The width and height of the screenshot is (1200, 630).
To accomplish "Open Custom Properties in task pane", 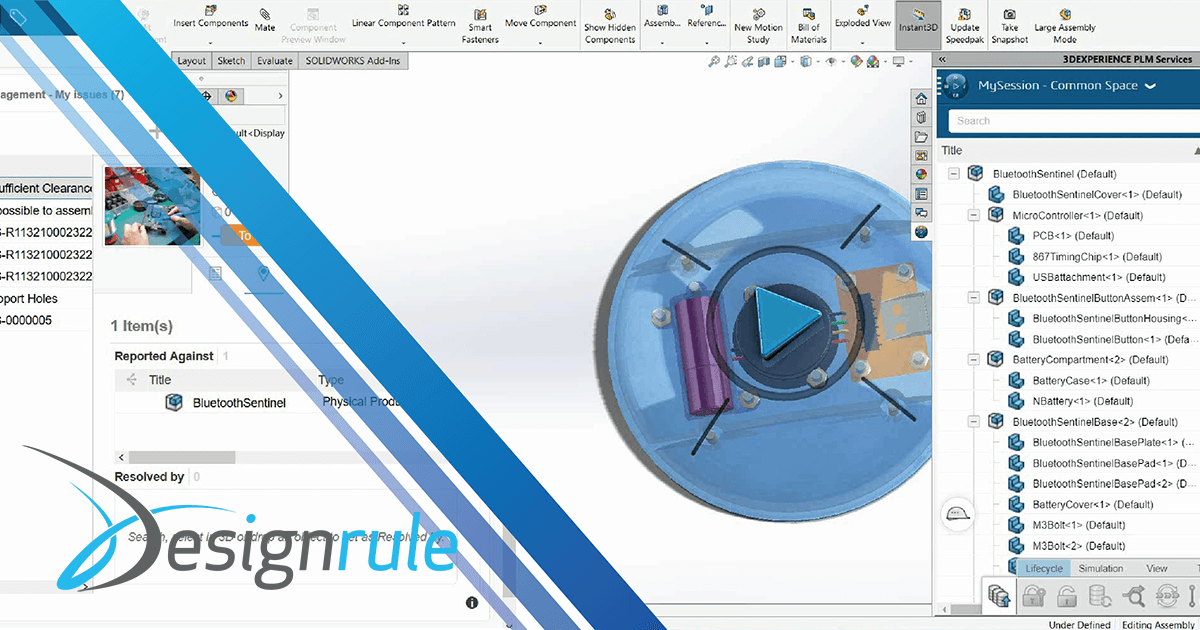I will click(x=921, y=194).
